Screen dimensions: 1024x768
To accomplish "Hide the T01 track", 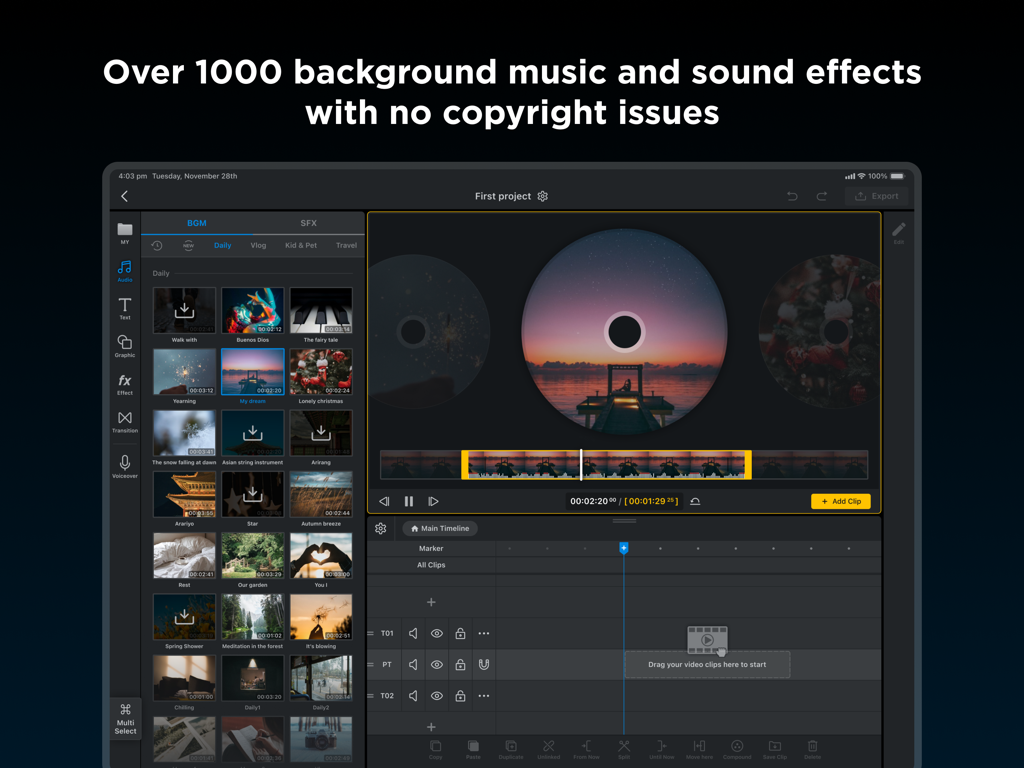I will pyautogui.click(x=437, y=633).
